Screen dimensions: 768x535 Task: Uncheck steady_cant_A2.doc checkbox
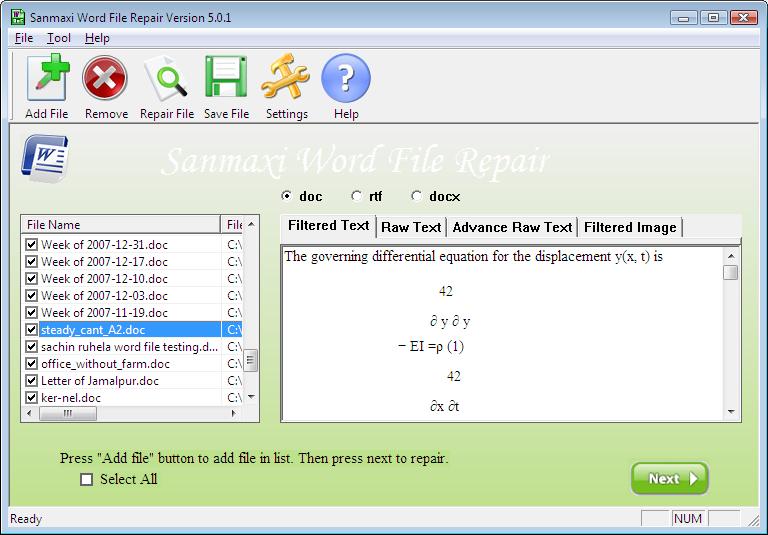[x=31, y=329]
